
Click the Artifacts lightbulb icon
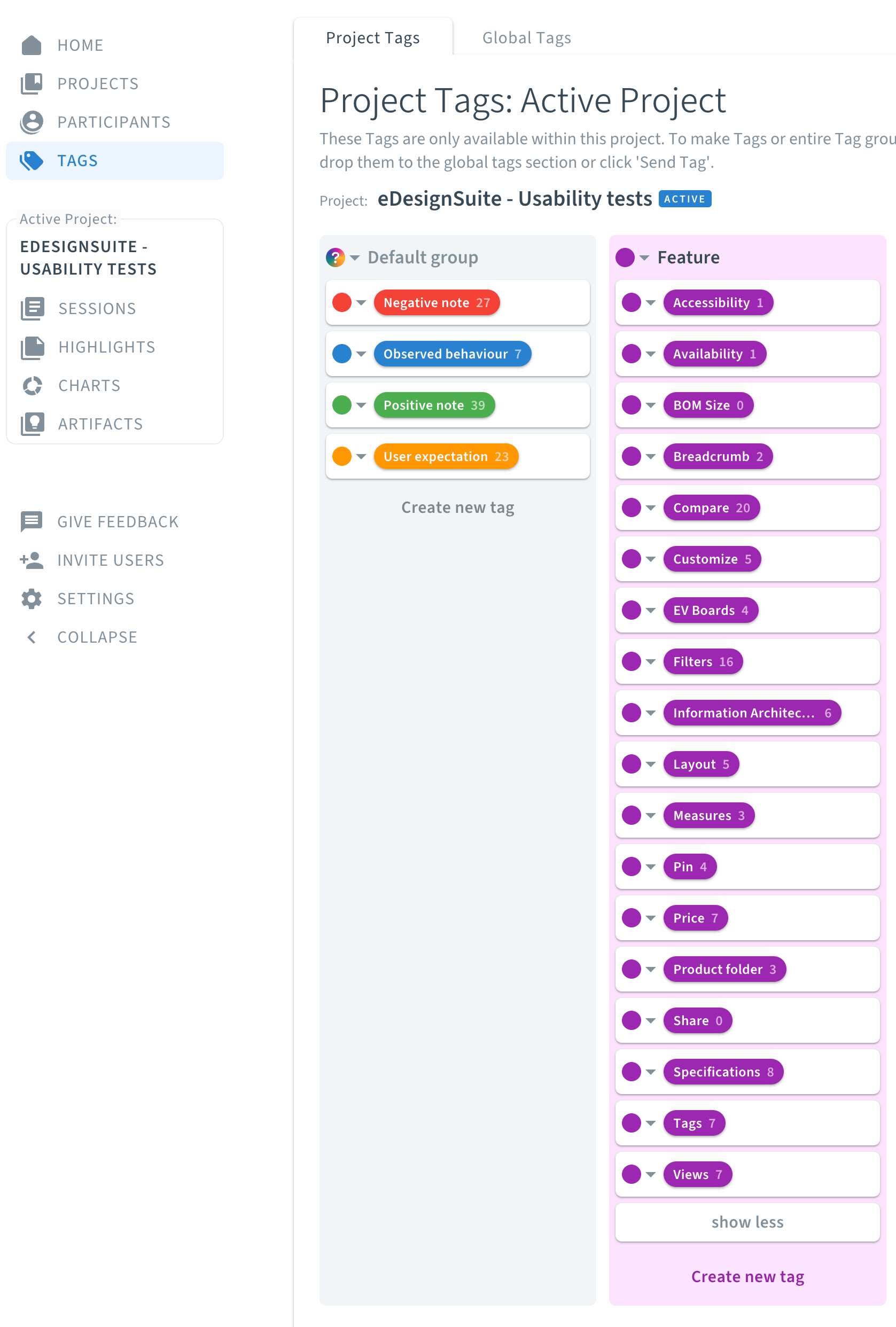[33, 424]
